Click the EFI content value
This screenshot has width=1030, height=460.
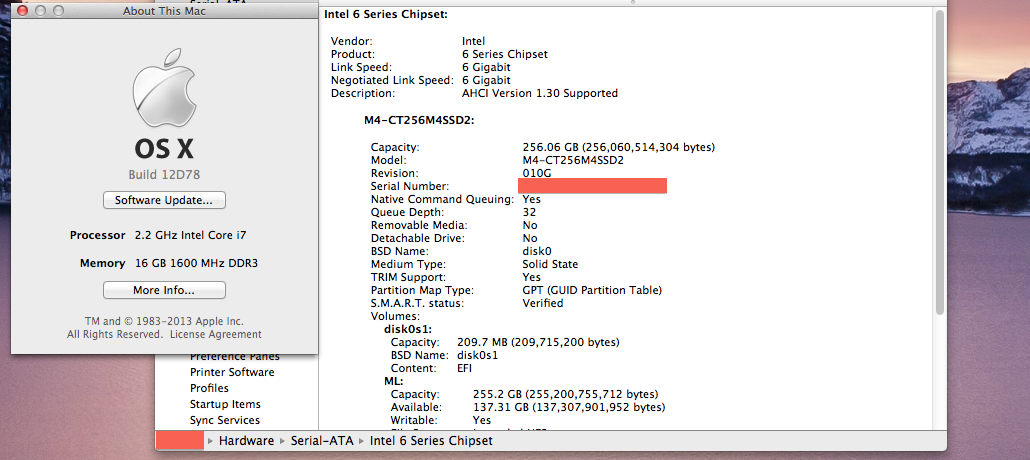coord(464,369)
